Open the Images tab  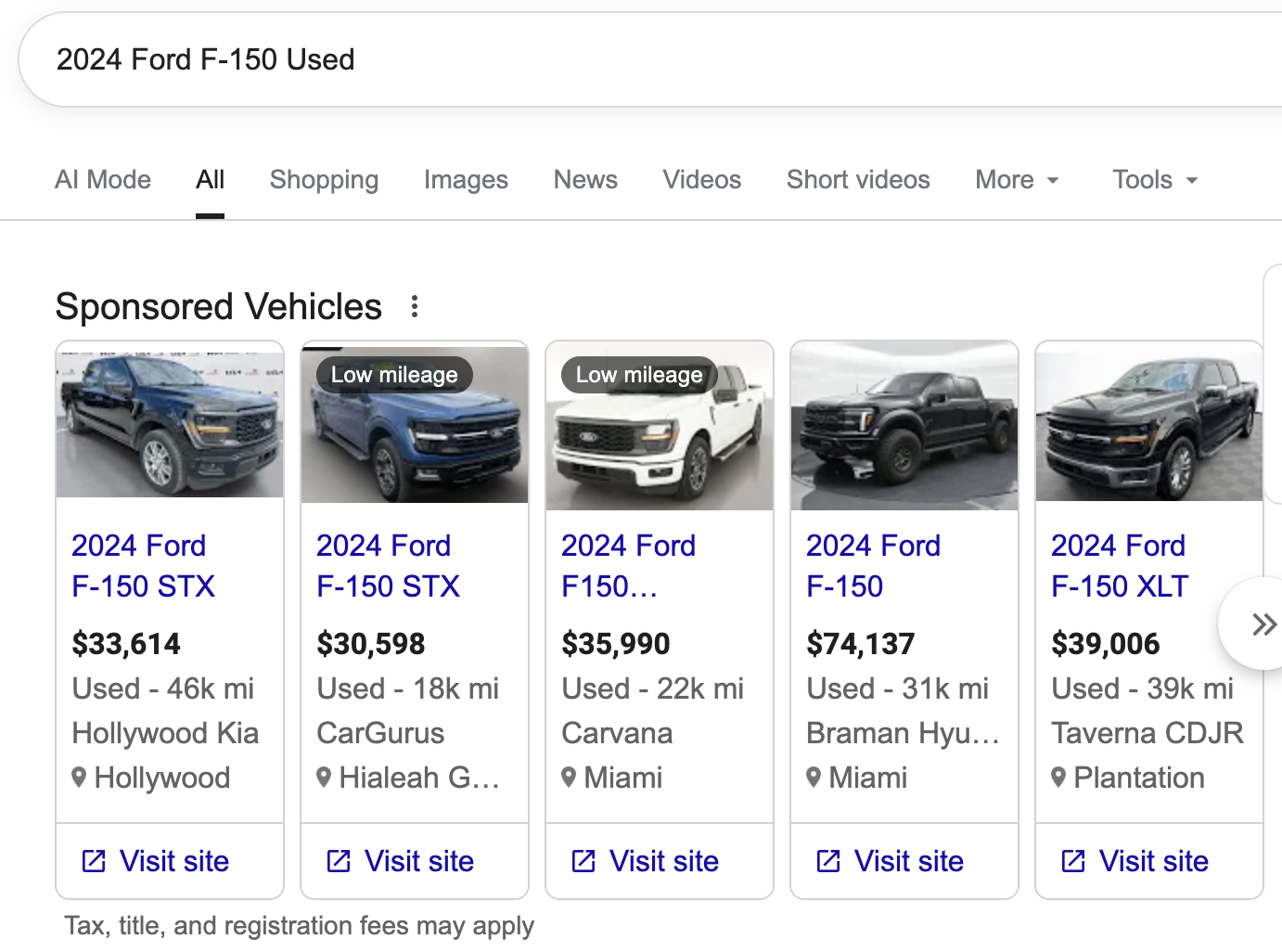pyautogui.click(x=466, y=180)
